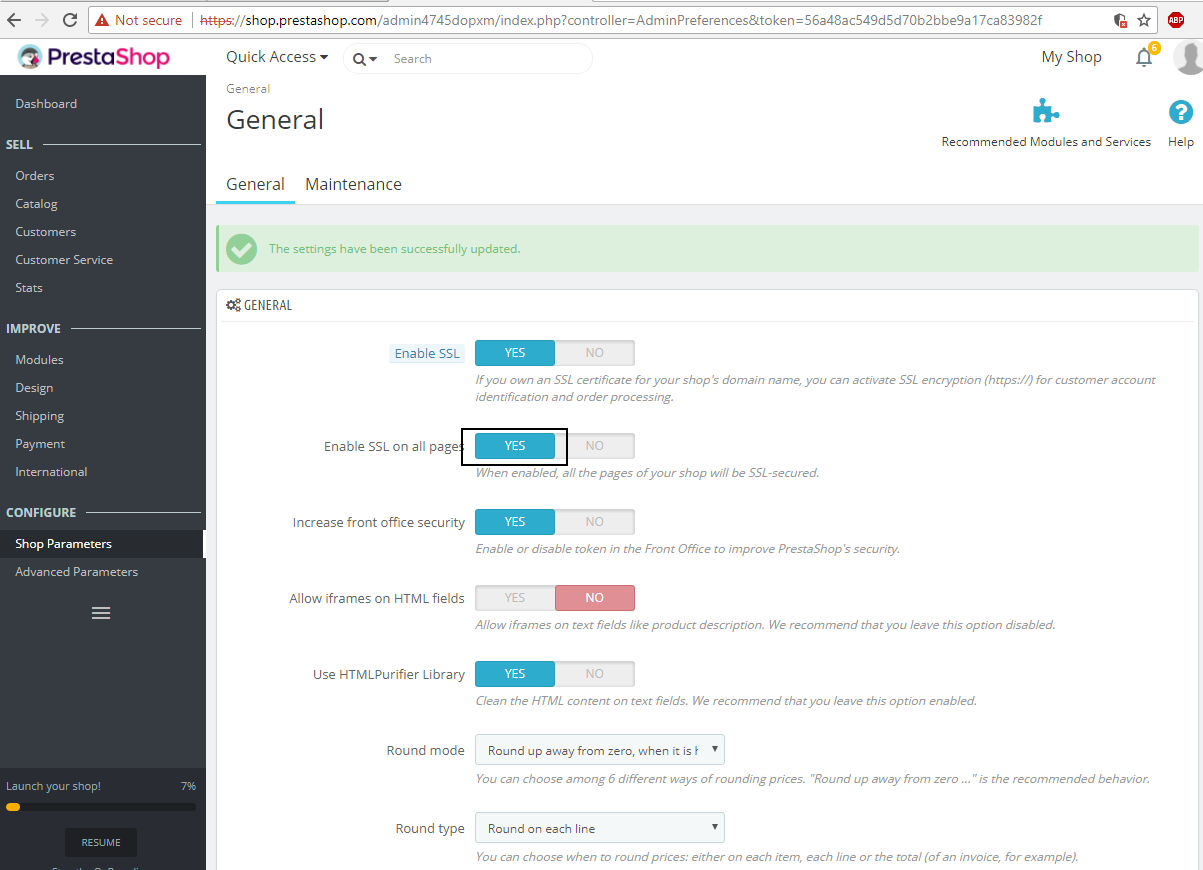
Task: Click the search magnifier icon
Action: click(360, 59)
